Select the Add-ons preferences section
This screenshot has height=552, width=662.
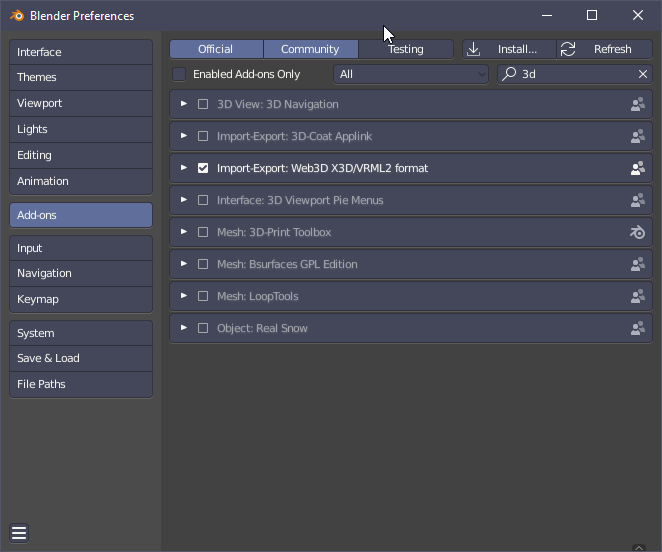pos(81,215)
